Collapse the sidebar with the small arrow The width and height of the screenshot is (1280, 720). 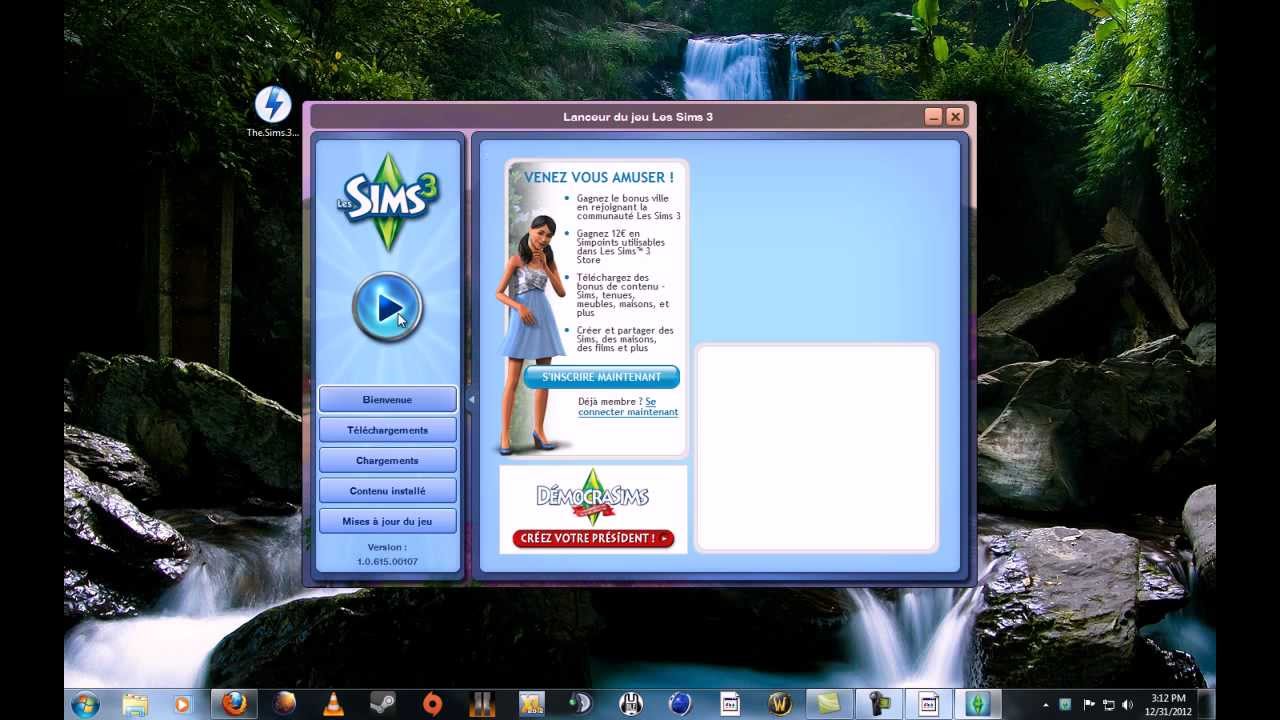(x=471, y=399)
